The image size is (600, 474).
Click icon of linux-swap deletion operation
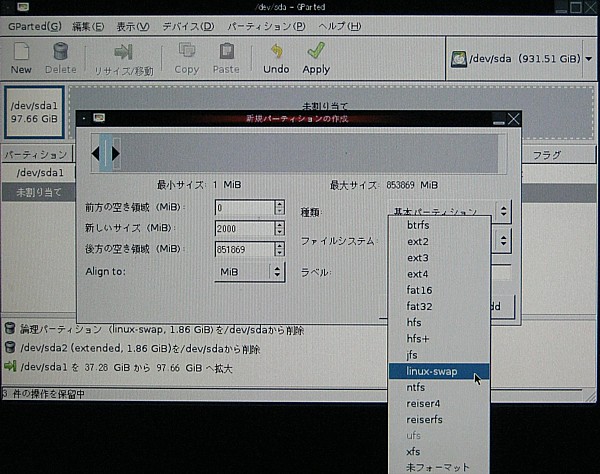[10, 328]
